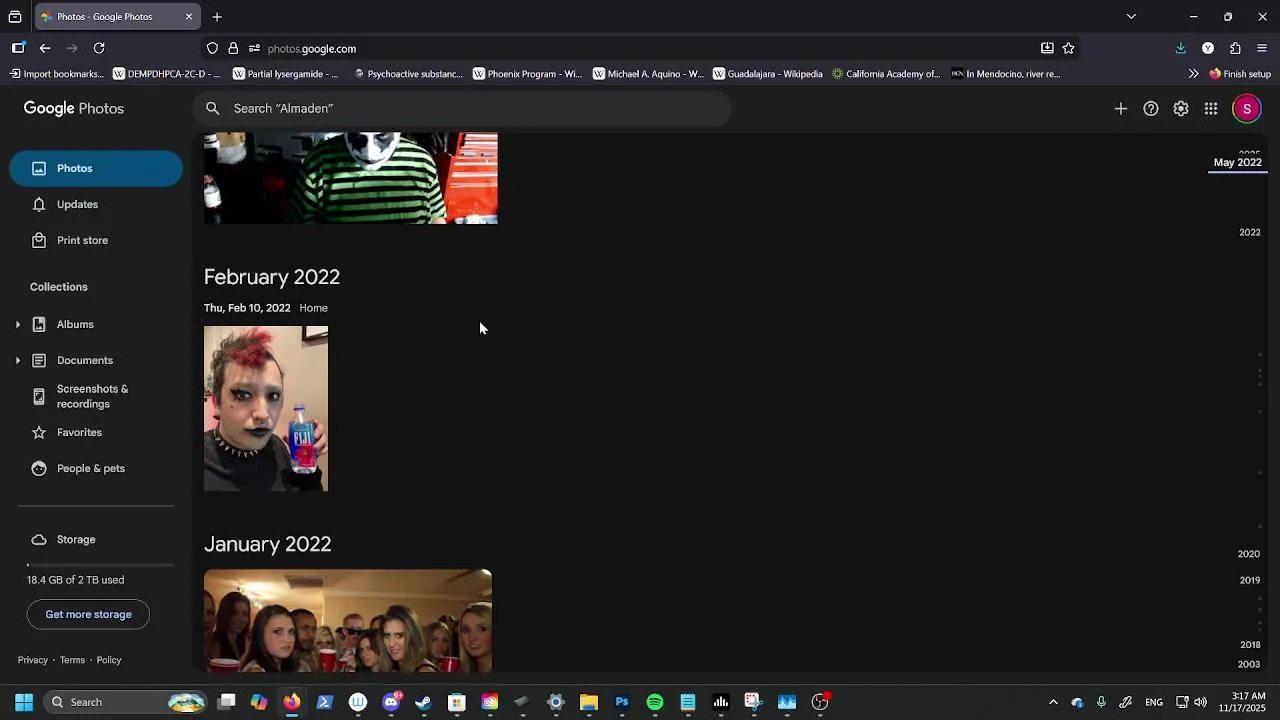Viewport: 1280px width, 720px height.
Task: Show more bookmarks chevron
Action: click(x=1193, y=74)
